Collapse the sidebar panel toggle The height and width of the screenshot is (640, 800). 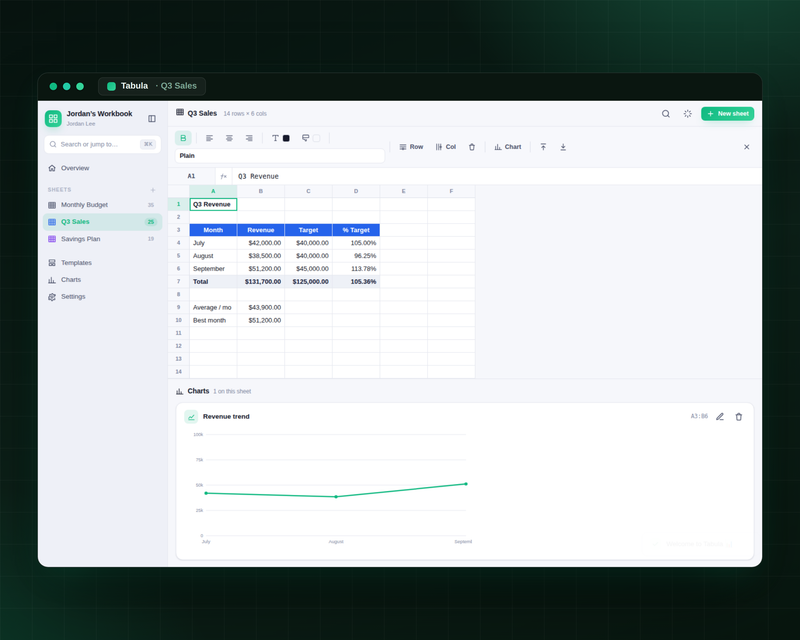pos(152,118)
